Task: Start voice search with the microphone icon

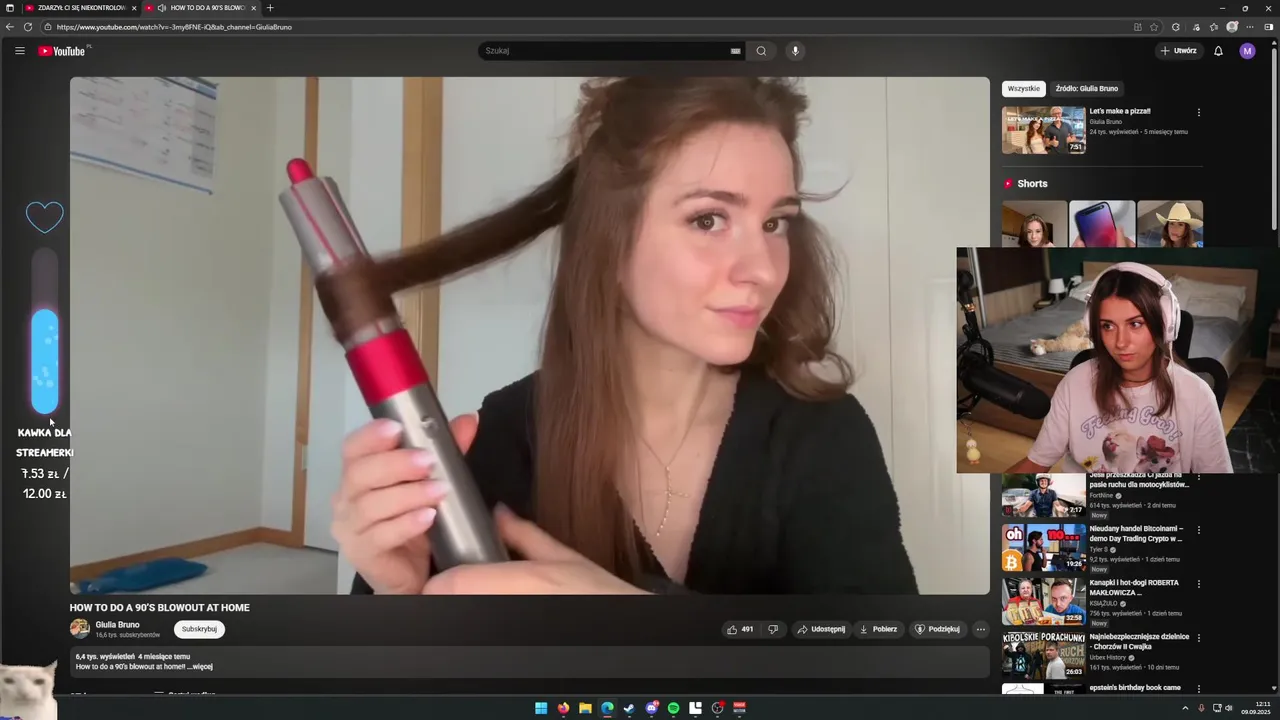Action: point(795,51)
